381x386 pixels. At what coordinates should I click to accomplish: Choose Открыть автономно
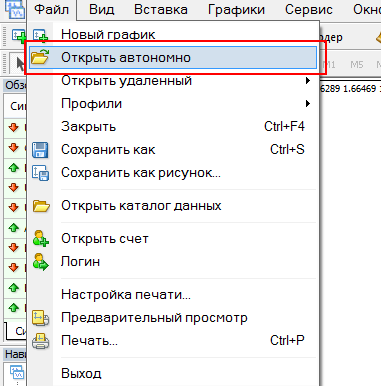[173, 58]
